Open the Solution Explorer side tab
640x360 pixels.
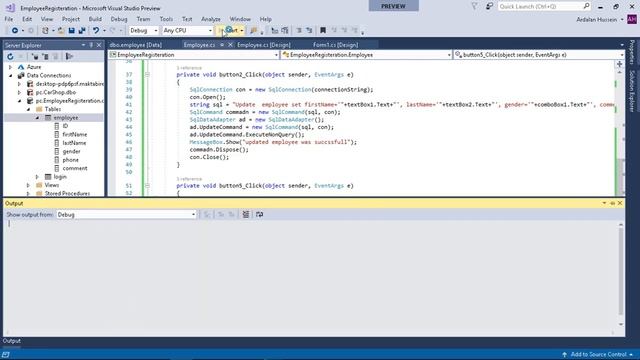pyautogui.click(x=632, y=91)
